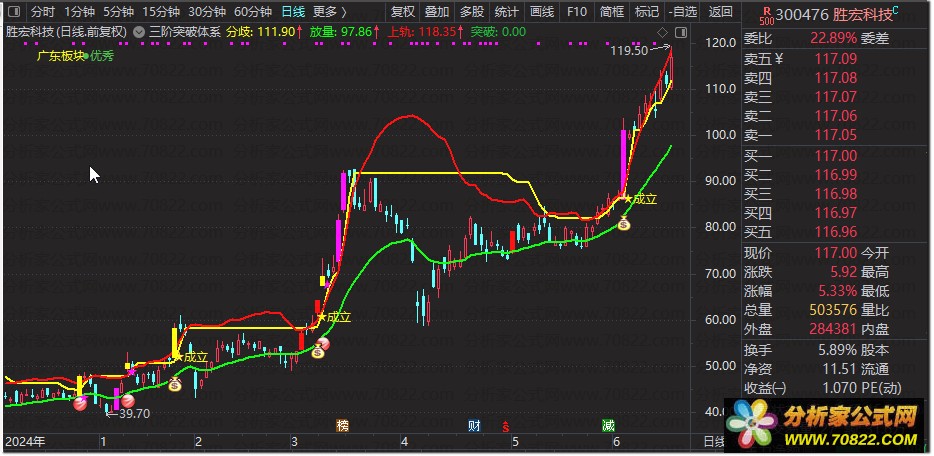Click the 119.50 high price label

629,51
